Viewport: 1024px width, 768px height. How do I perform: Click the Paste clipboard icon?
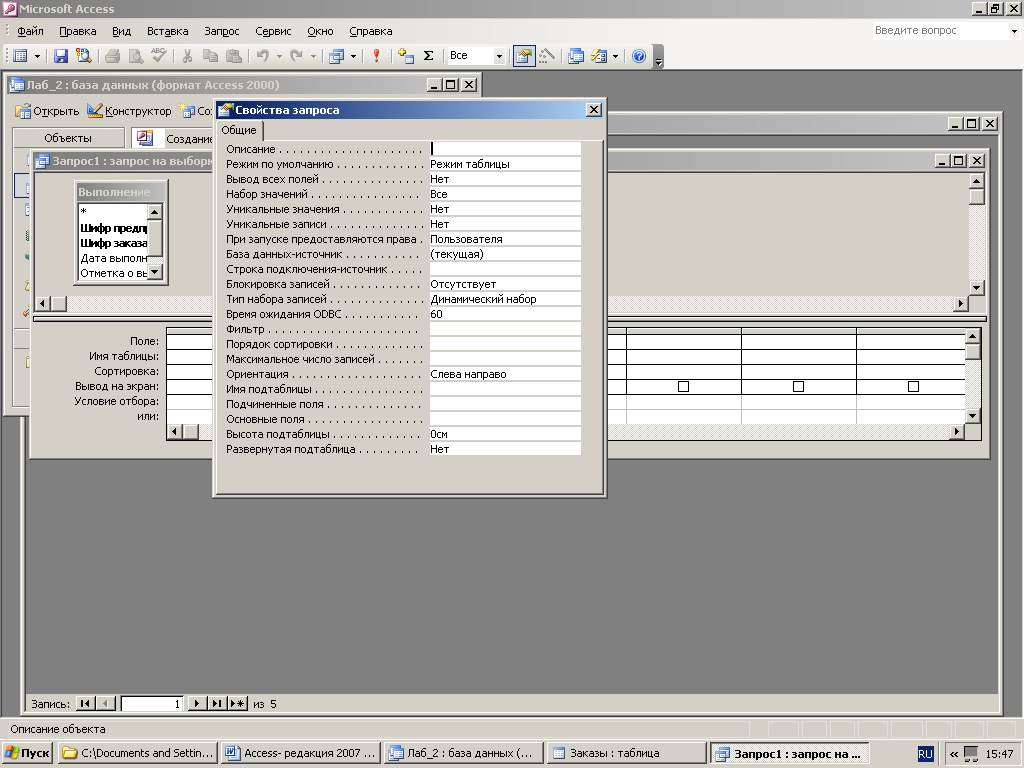(234, 56)
